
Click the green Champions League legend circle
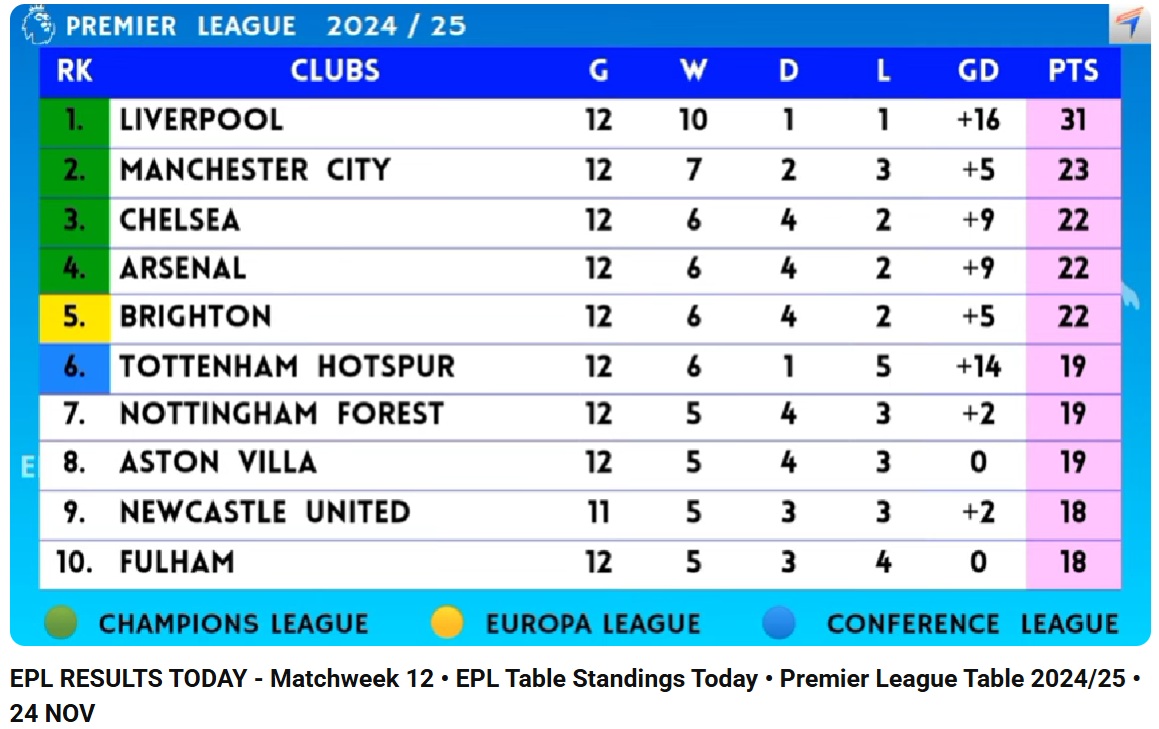pos(61,623)
